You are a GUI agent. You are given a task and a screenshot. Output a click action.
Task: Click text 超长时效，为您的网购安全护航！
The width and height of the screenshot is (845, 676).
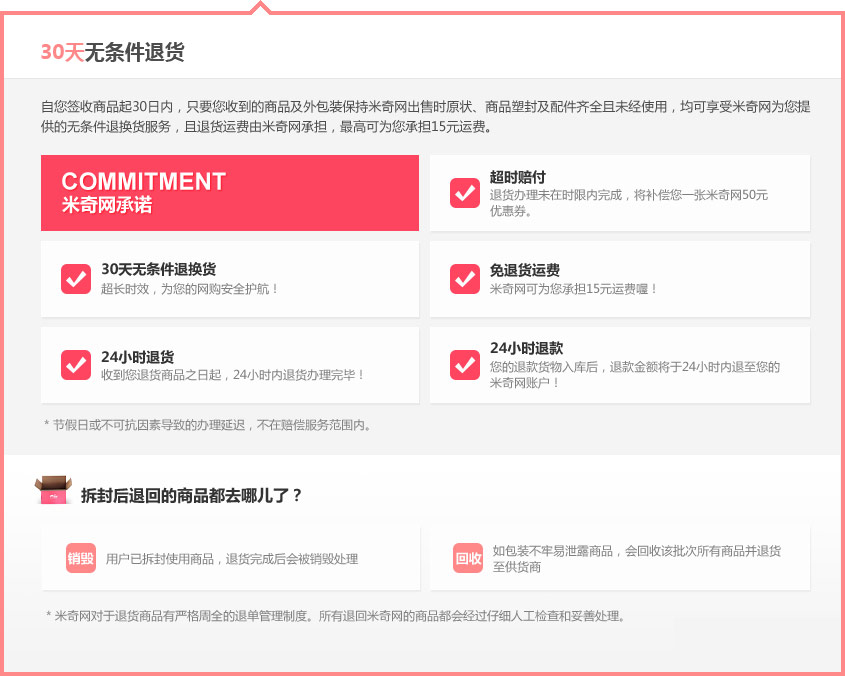click(190, 289)
